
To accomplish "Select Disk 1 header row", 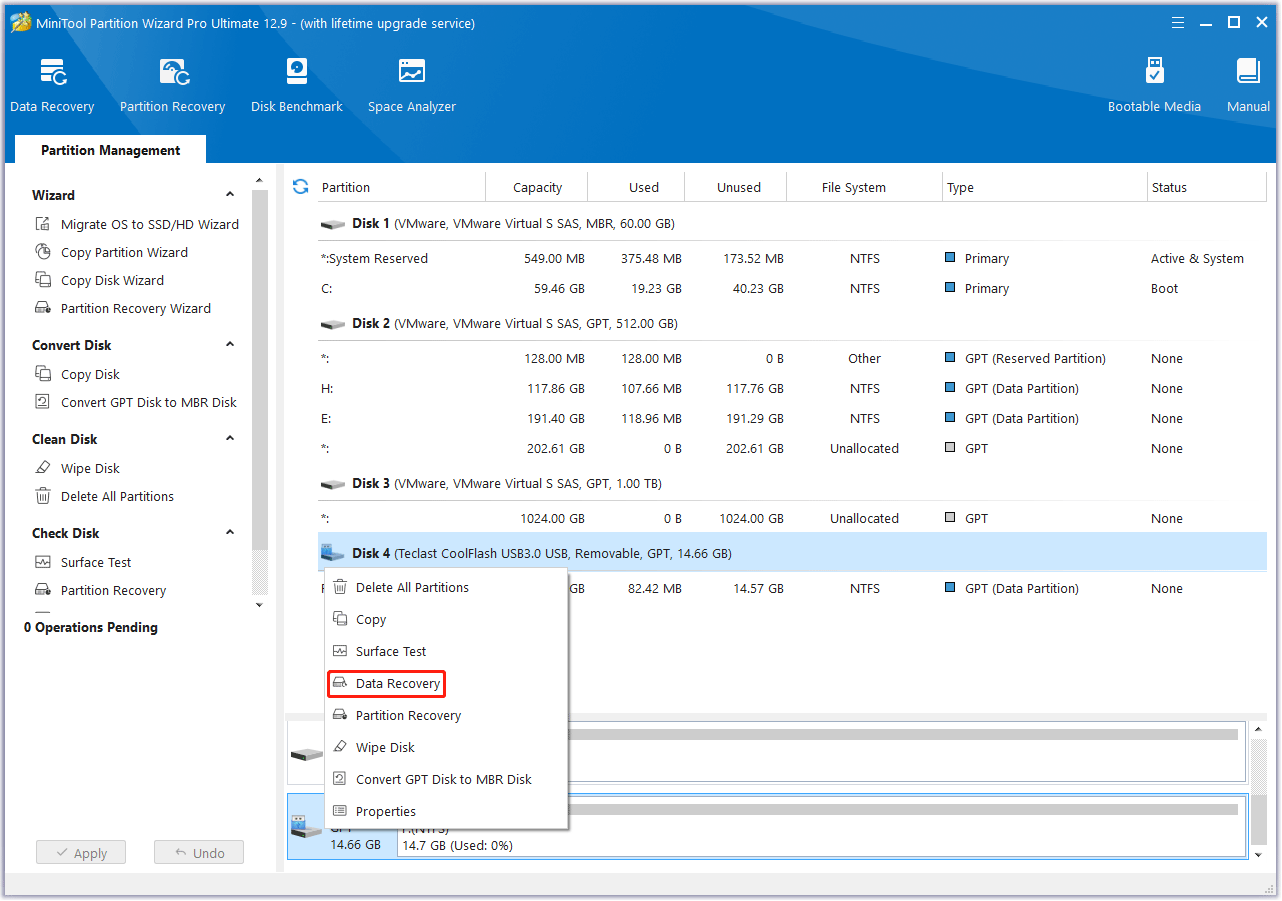I will (x=792, y=224).
